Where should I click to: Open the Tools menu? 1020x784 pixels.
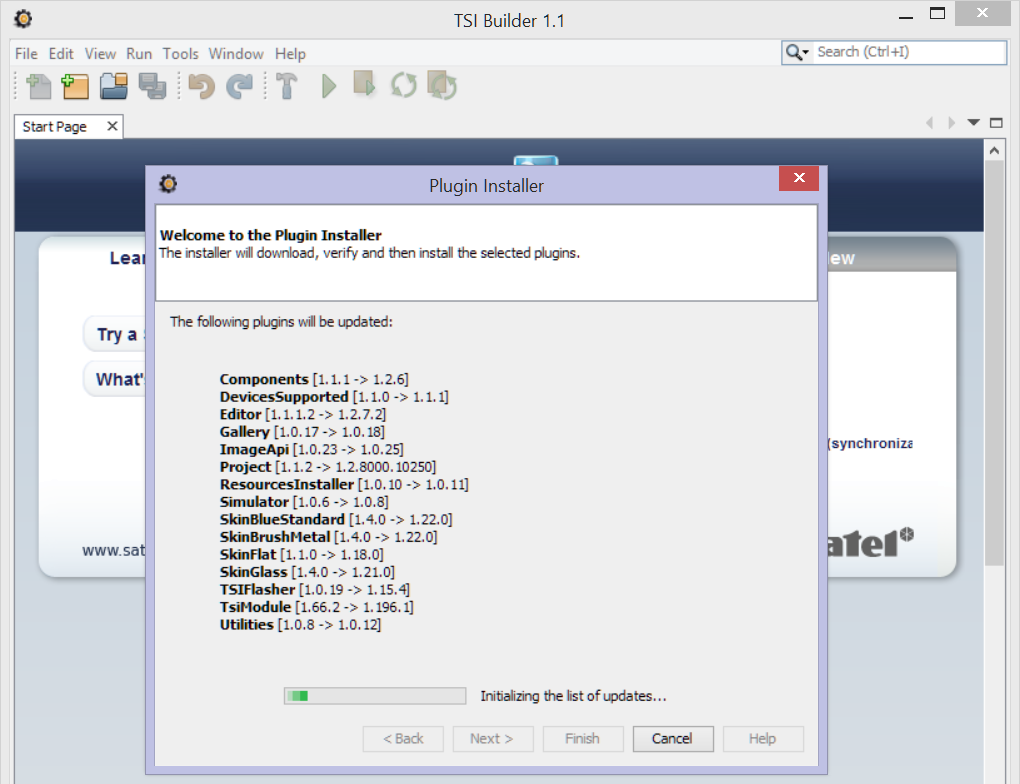180,54
